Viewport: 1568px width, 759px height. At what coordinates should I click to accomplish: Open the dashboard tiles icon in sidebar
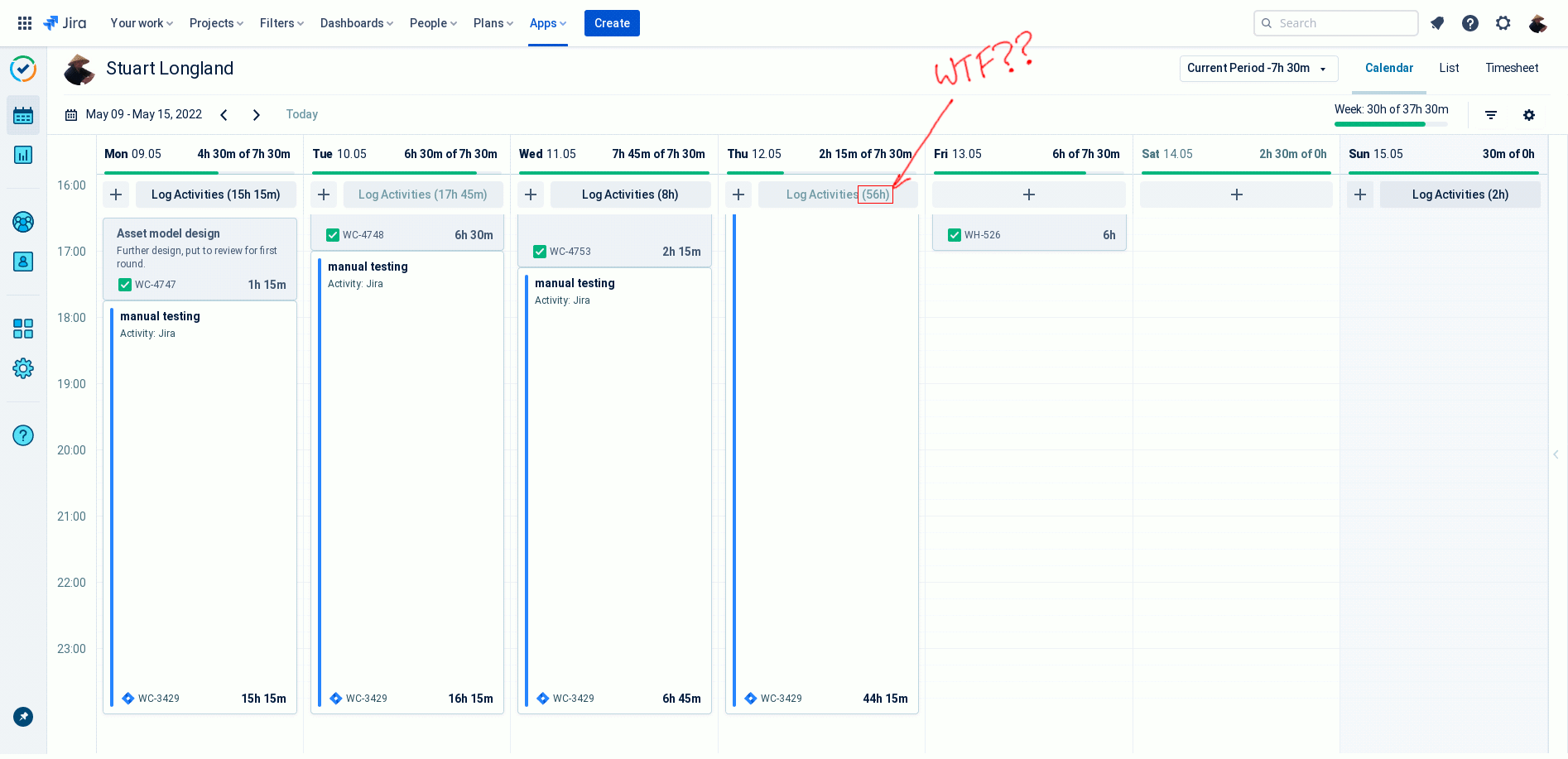(23, 329)
